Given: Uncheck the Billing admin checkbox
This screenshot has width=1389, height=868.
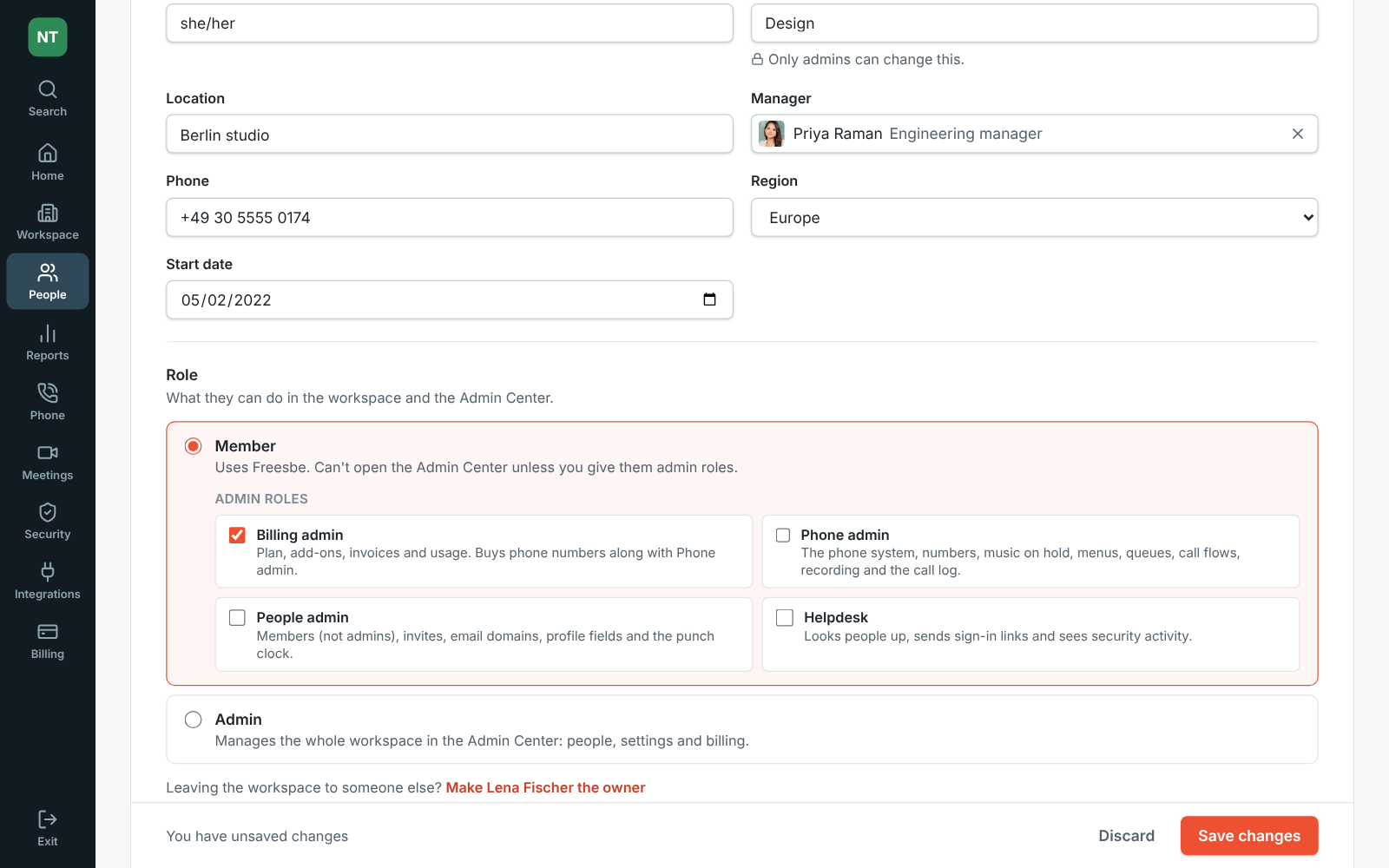Looking at the screenshot, I should tap(237, 536).
